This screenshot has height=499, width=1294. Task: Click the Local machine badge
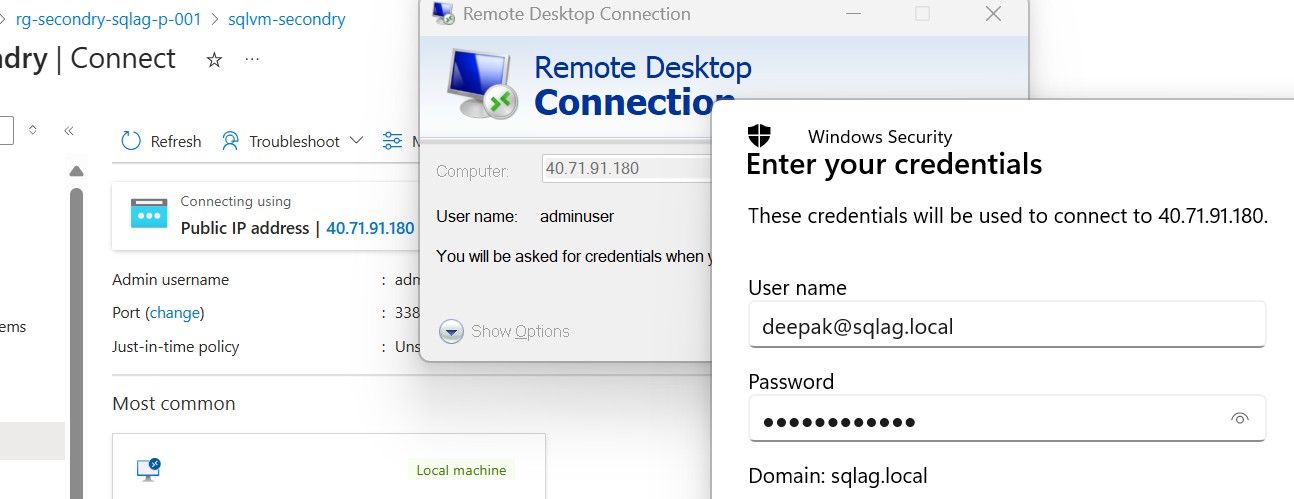click(x=461, y=470)
